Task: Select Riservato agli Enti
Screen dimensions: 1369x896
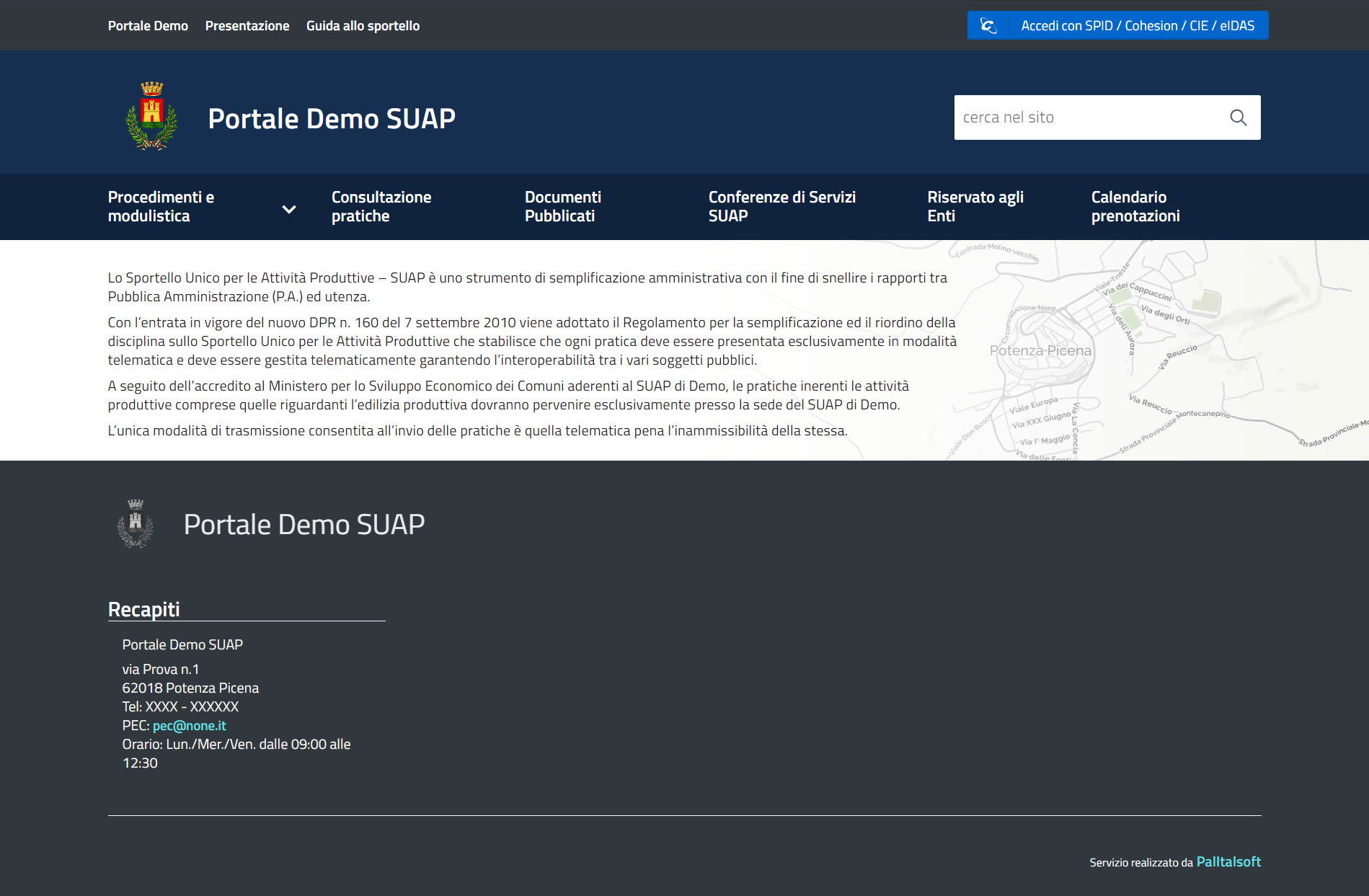Action: click(x=975, y=207)
